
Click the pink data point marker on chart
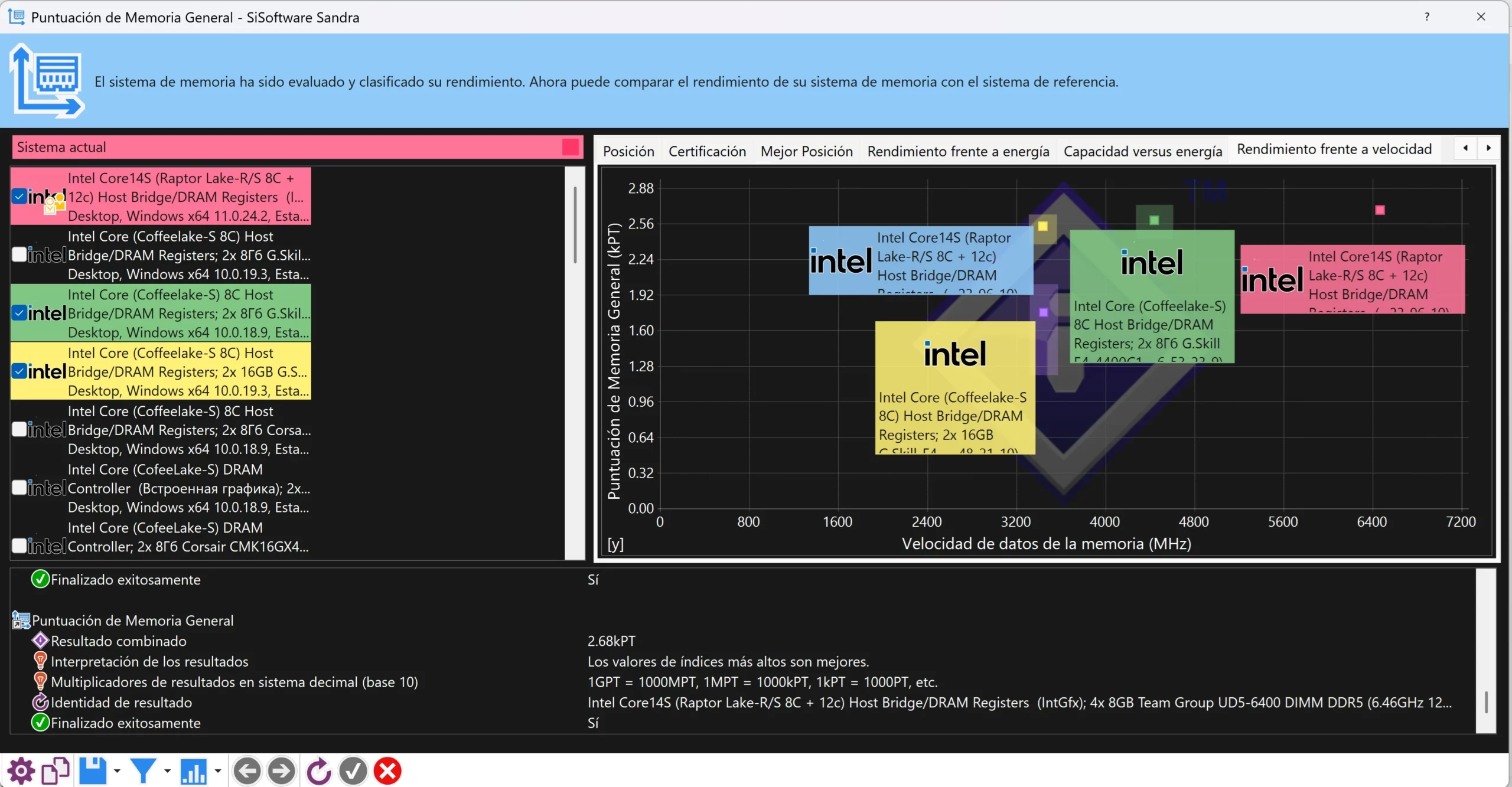click(1380, 210)
